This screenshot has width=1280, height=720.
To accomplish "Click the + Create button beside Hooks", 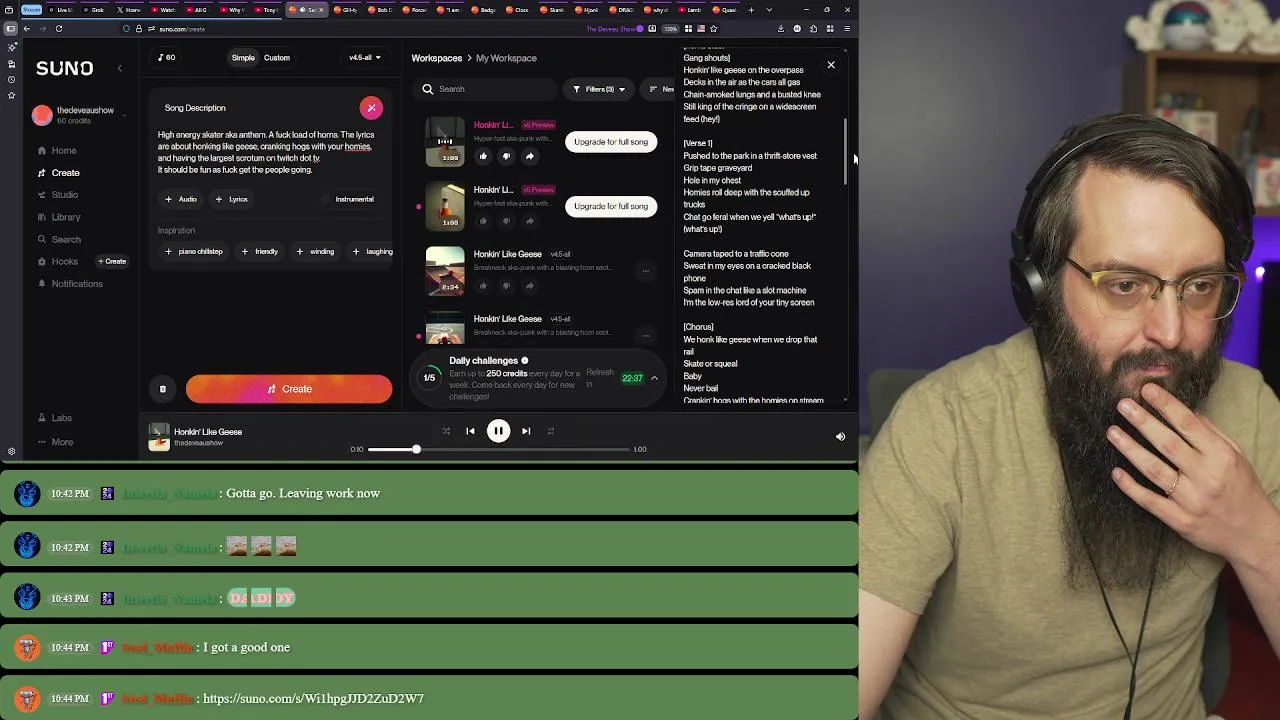I will (112, 261).
